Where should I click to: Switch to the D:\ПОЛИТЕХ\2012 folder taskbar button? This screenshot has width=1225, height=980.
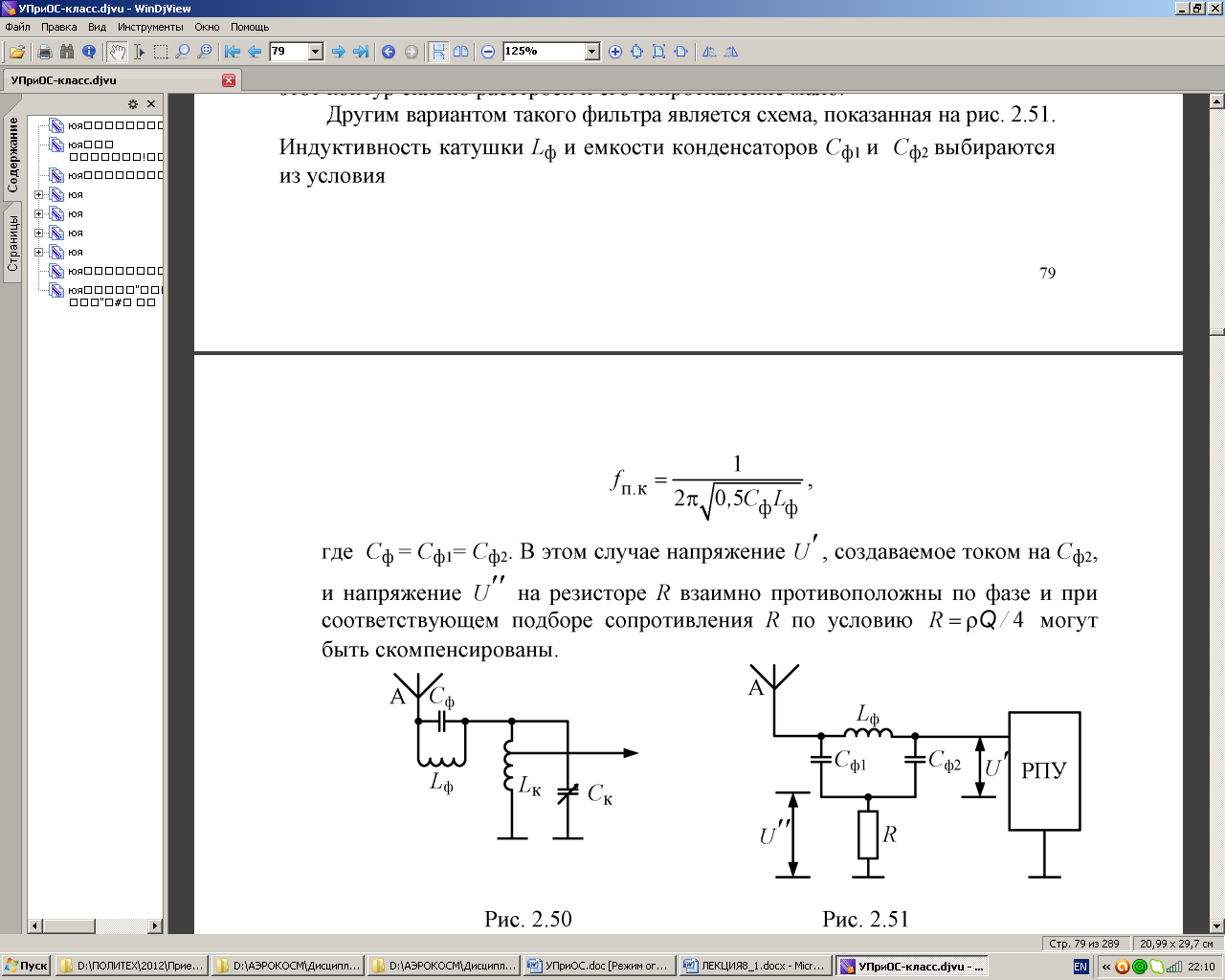pyautogui.click(x=131, y=967)
